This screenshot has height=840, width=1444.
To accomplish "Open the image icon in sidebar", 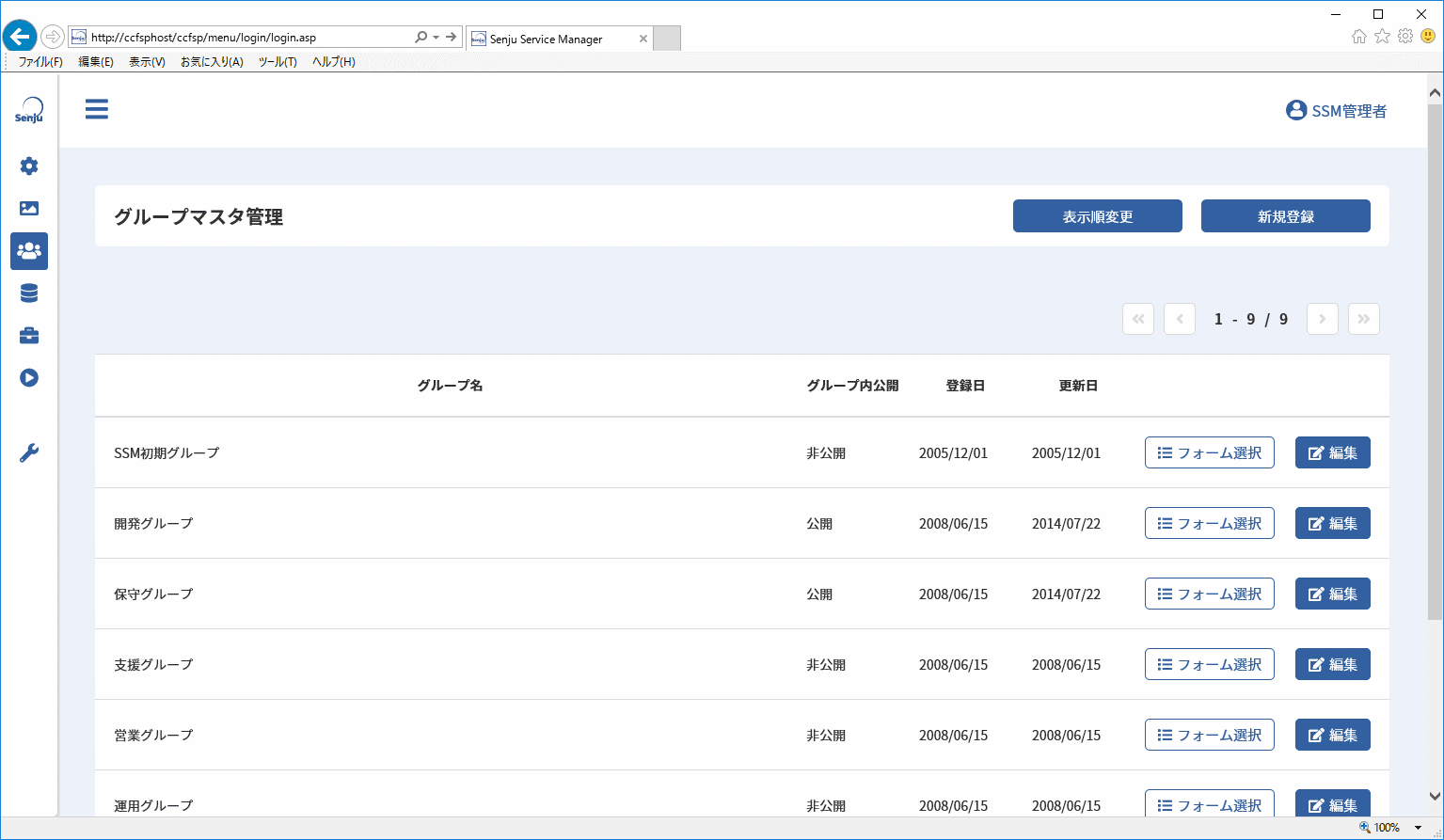I will pyautogui.click(x=29, y=209).
